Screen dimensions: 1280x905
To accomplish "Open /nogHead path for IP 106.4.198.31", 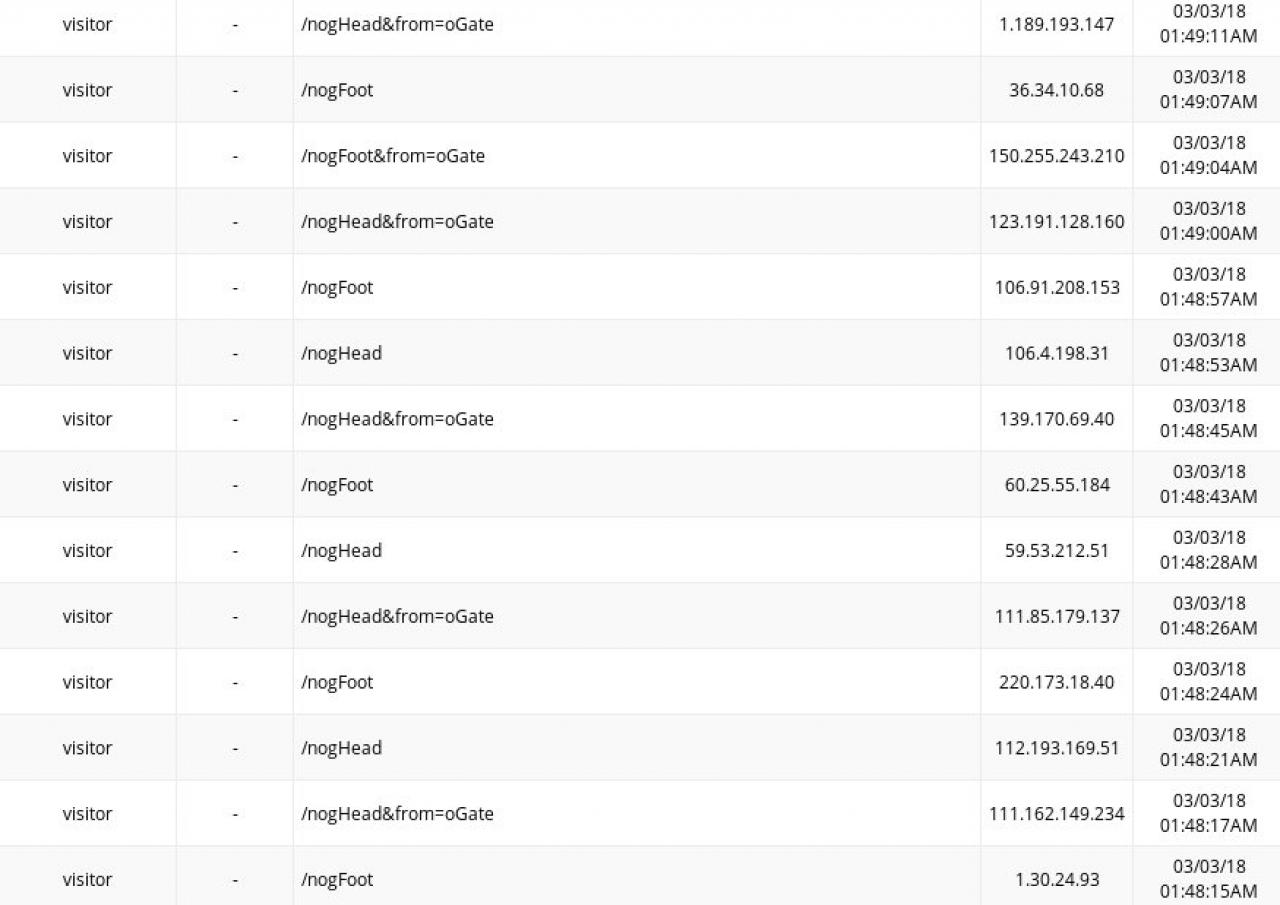I will (x=341, y=353).
